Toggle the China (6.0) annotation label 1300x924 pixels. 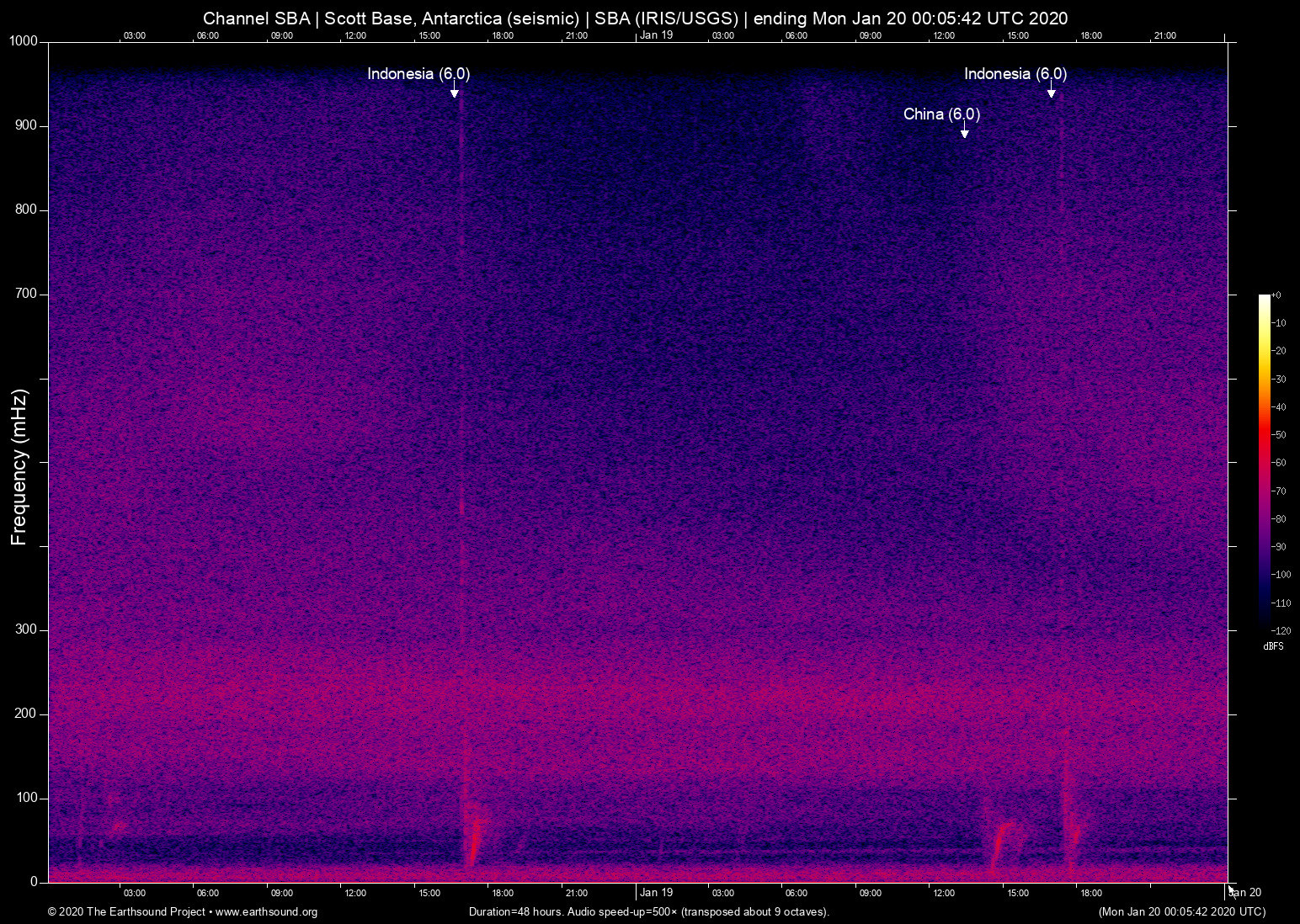(941, 114)
